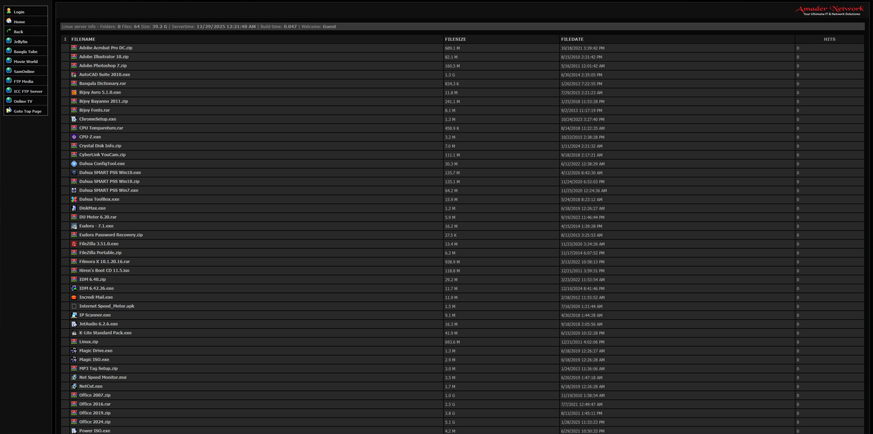873x434 pixels.
Task: Download FileZilla Portable.zip
Action: pos(100,253)
